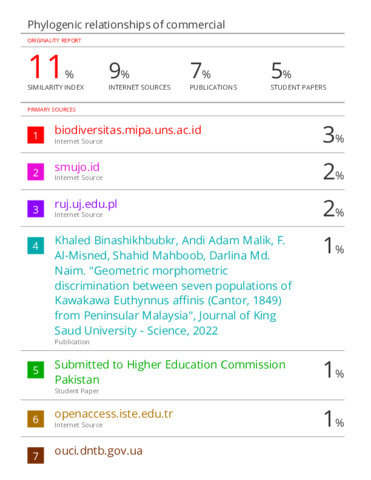Click the magenta source number 2 badge

coord(36,172)
